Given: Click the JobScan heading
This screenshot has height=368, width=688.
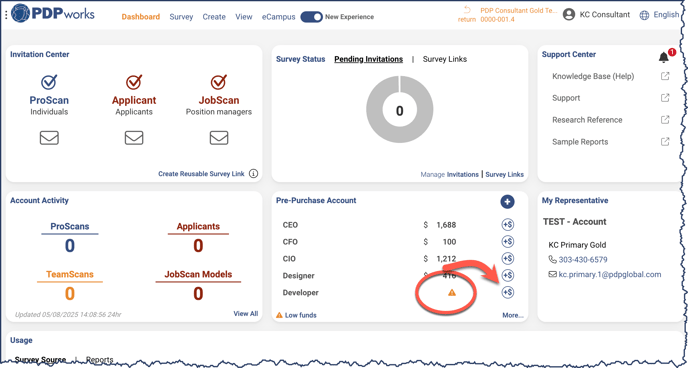Looking at the screenshot, I should point(219,100).
